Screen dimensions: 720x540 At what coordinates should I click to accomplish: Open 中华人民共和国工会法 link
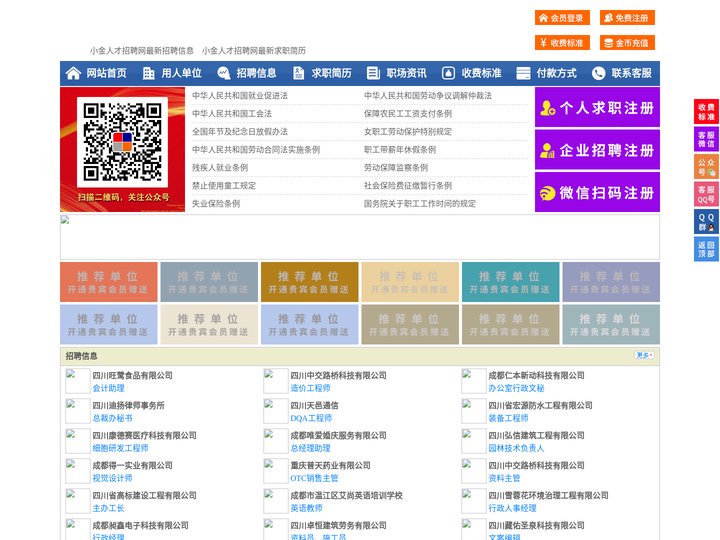pyautogui.click(x=232, y=113)
